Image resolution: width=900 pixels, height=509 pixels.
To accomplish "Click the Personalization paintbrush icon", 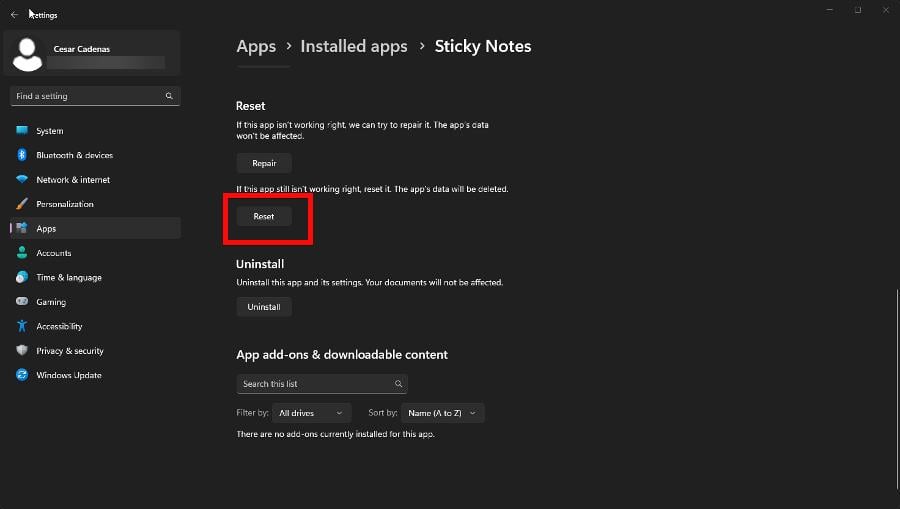I will pos(22,204).
